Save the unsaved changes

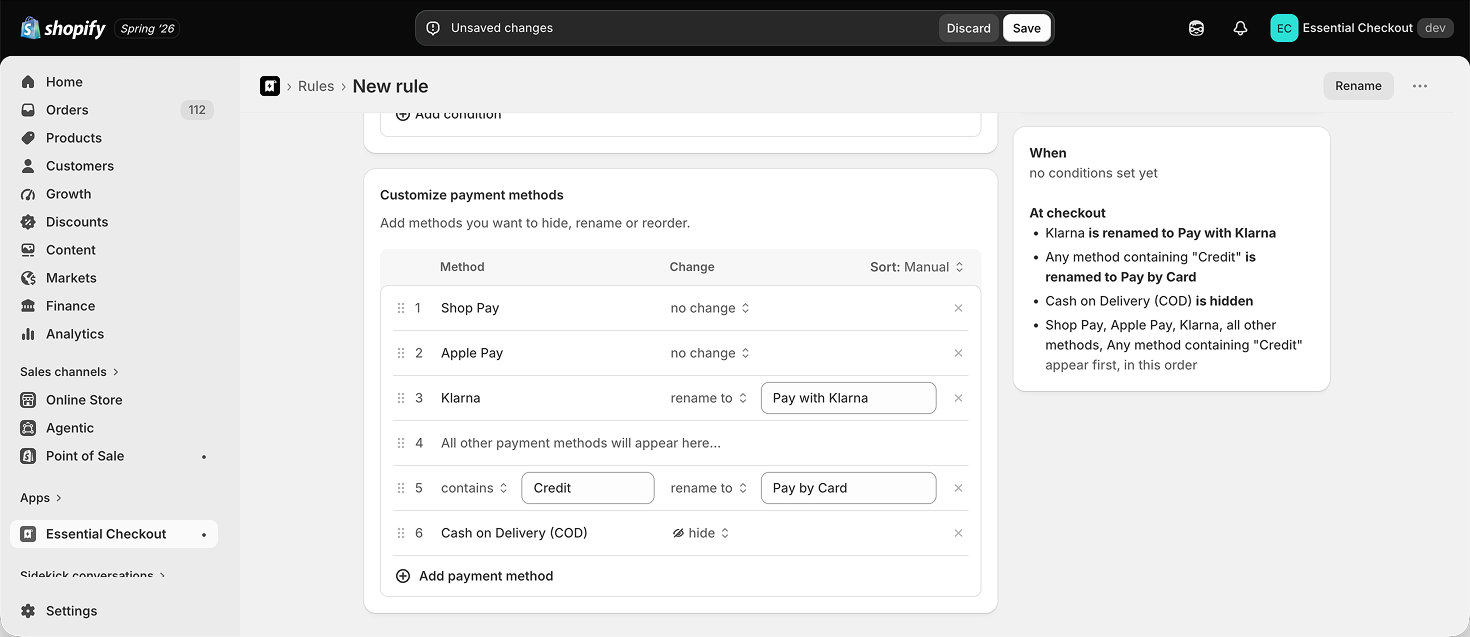(x=1027, y=28)
